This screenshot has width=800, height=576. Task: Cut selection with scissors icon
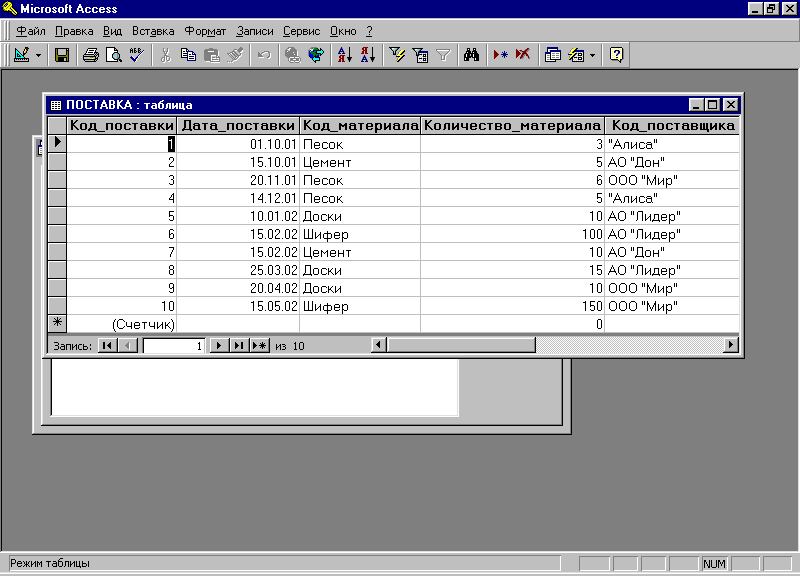[x=165, y=55]
